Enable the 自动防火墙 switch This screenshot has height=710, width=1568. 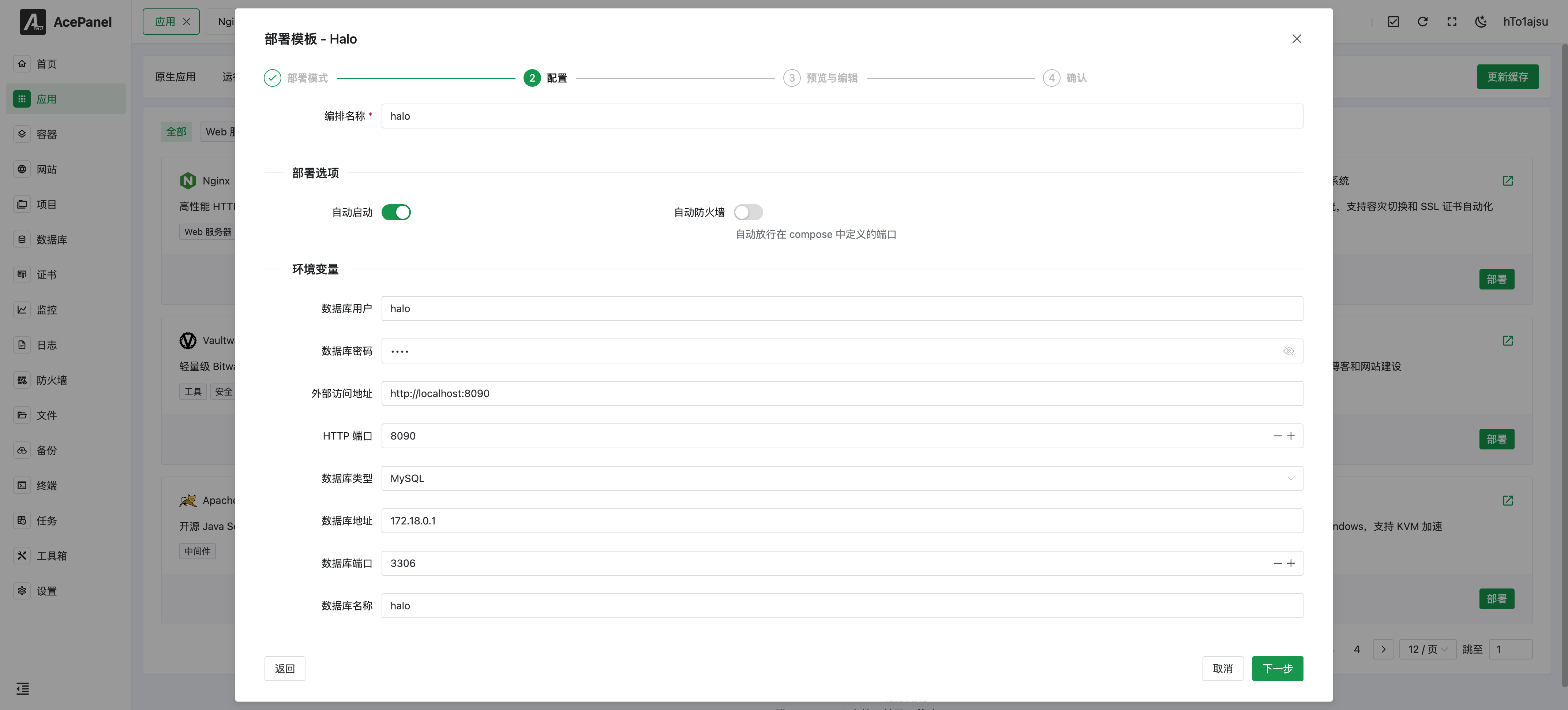(748, 212)
